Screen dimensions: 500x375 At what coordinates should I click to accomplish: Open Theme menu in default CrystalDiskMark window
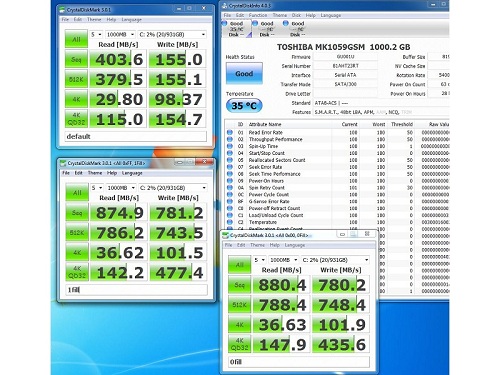tap(94, 20)
